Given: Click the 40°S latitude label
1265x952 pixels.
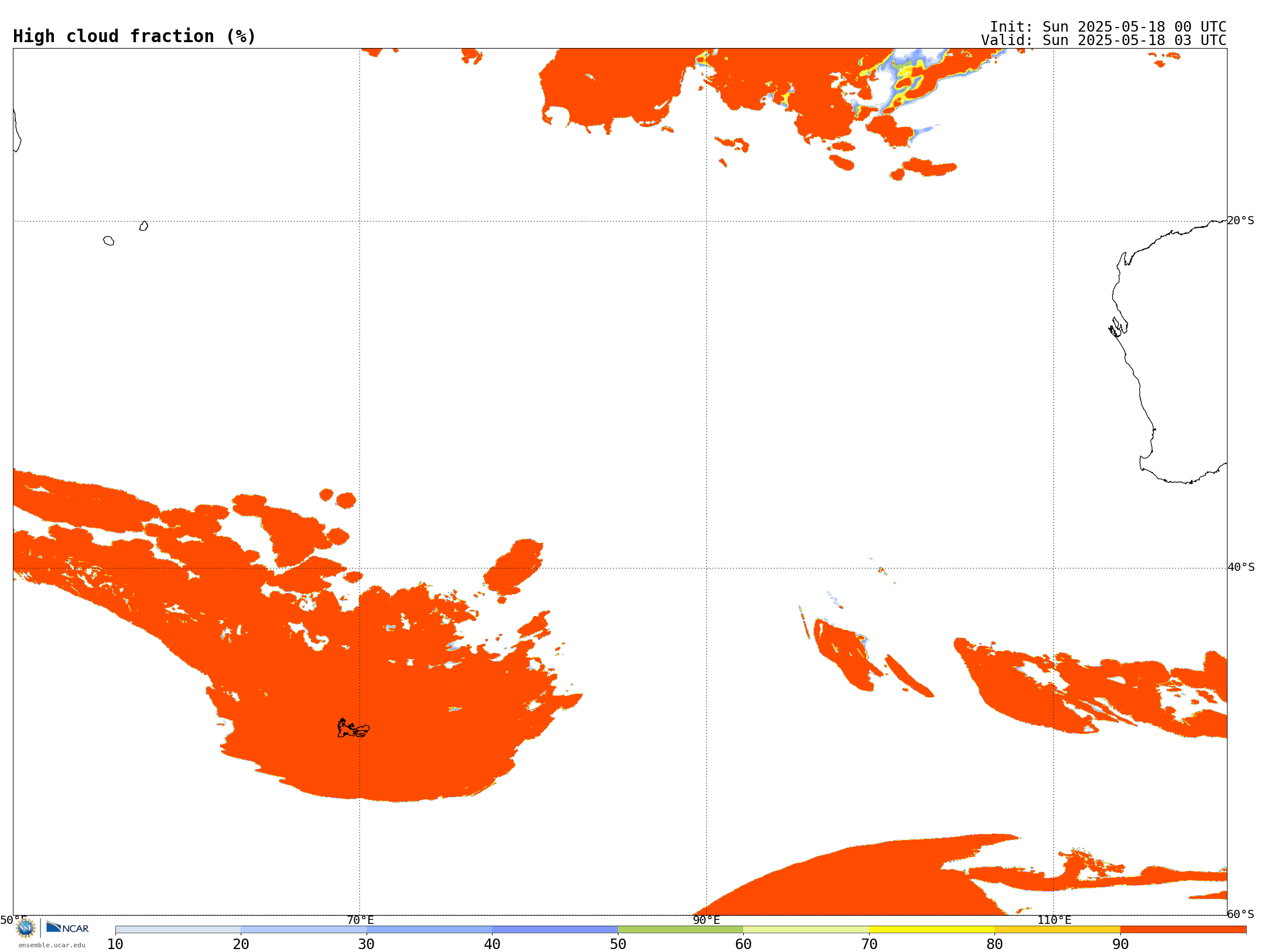Looking at the screenshot, I should click(1241, 567).
